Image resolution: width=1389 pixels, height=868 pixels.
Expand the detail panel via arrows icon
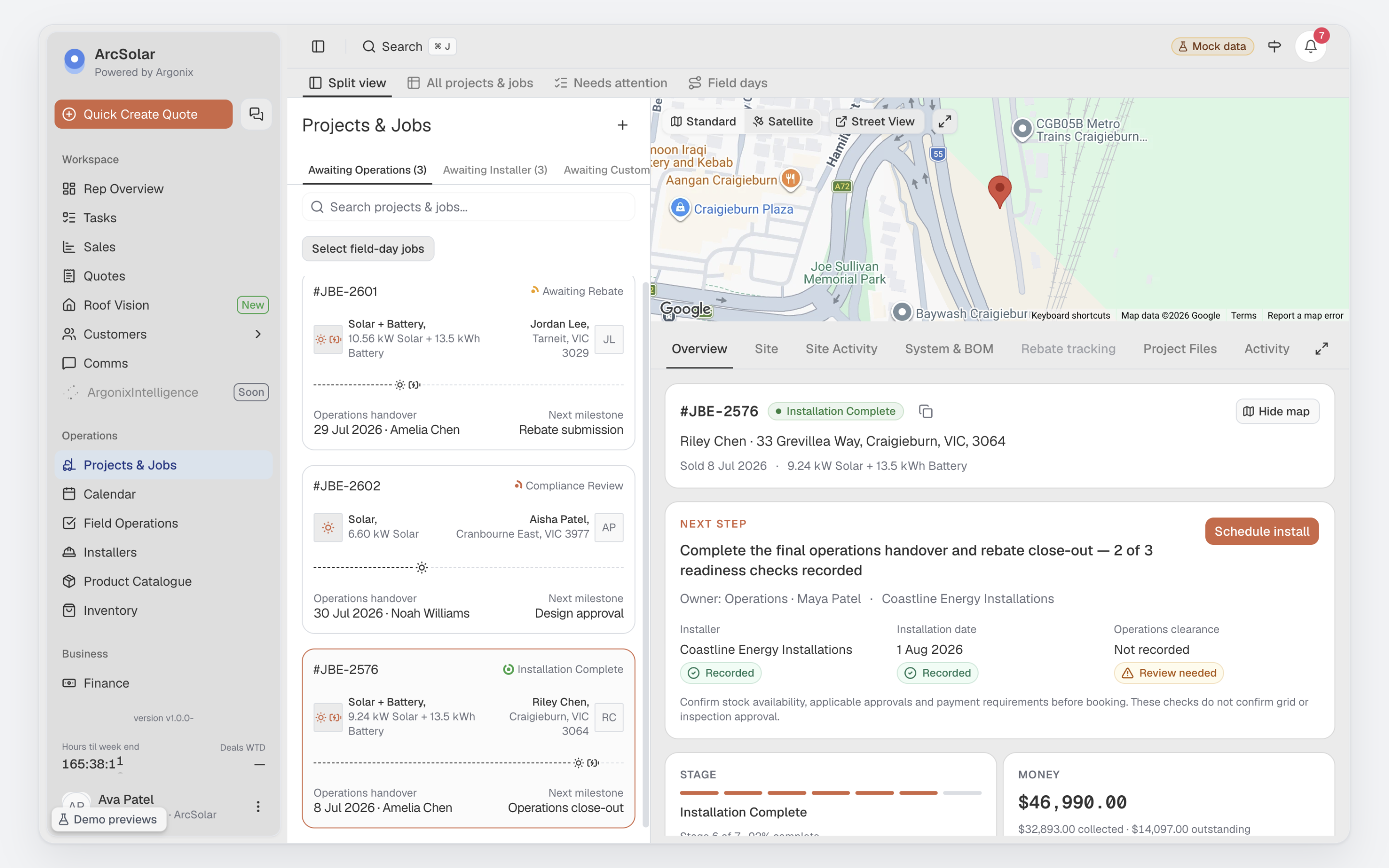1321,349
